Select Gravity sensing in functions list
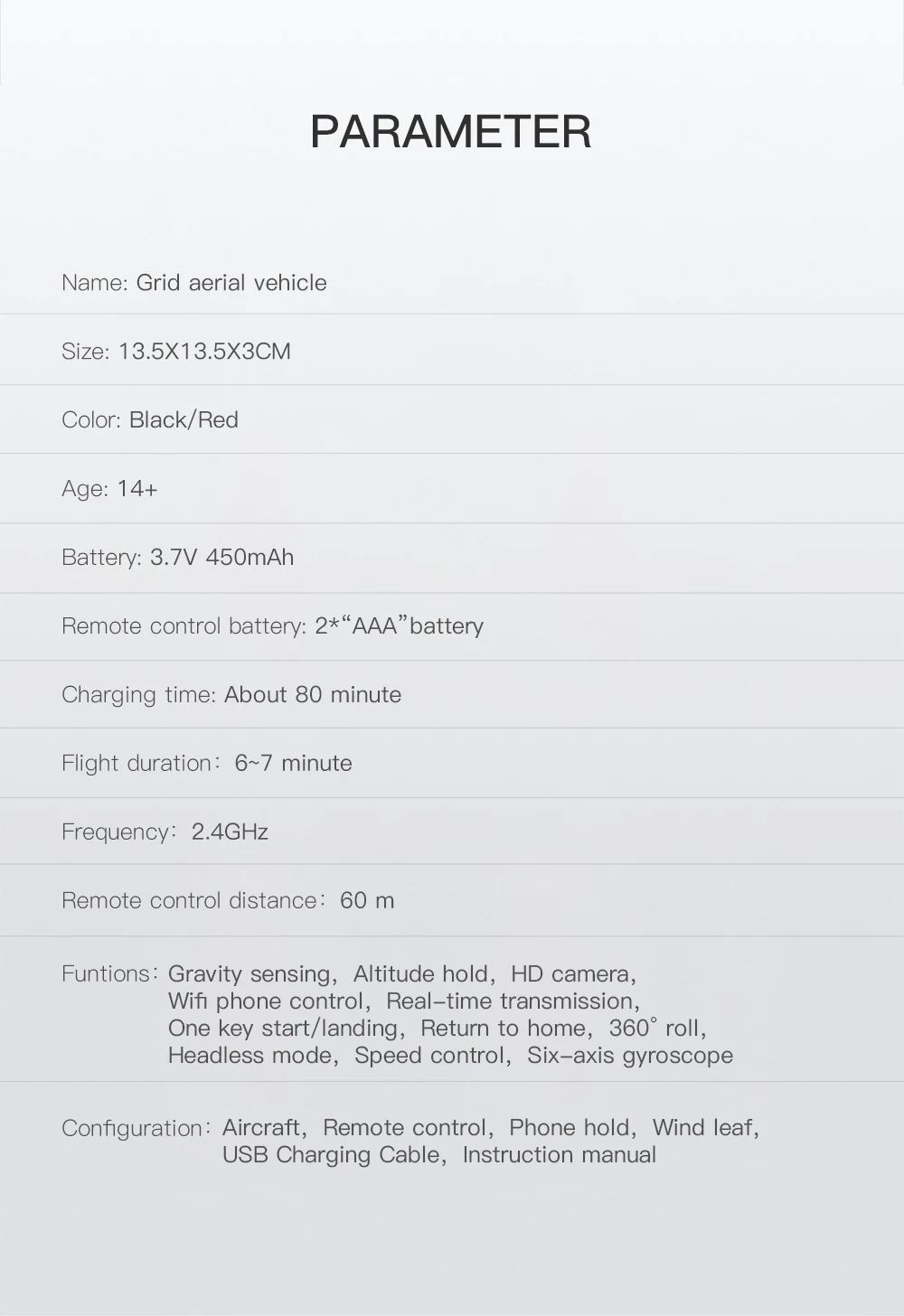Screen dimensions: 904x1316 point(250,974)
